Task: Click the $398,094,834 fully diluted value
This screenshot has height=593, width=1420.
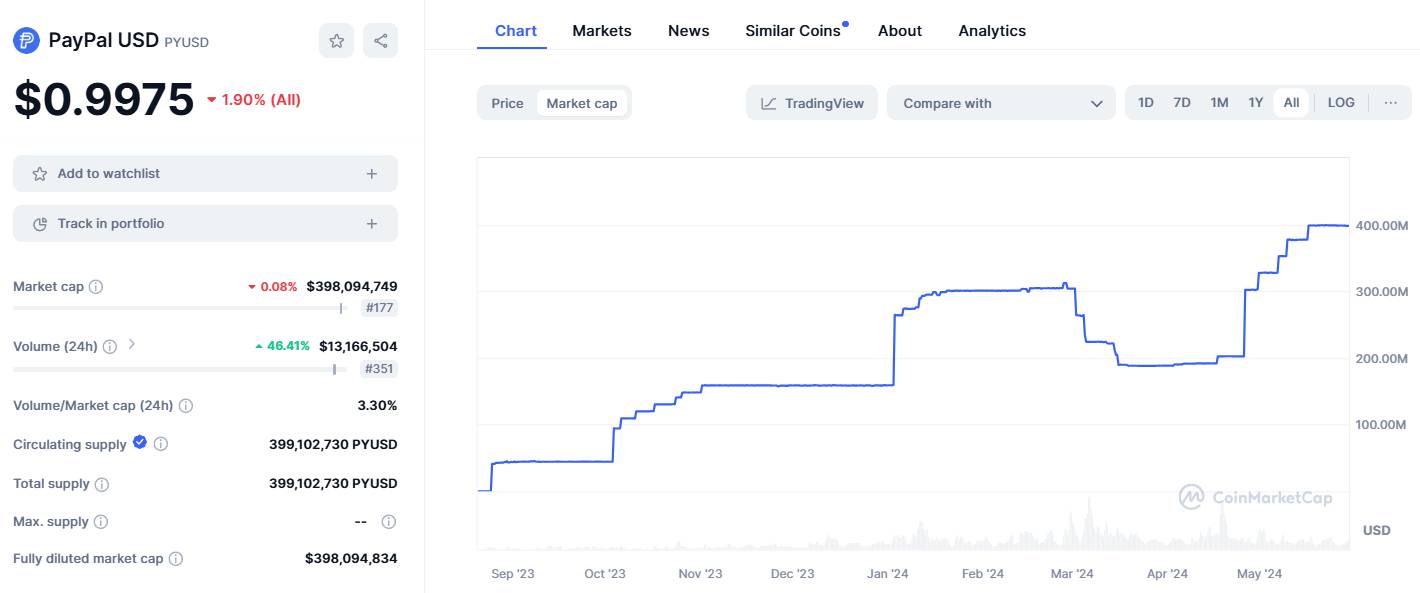Action: (x=351, y=559)
